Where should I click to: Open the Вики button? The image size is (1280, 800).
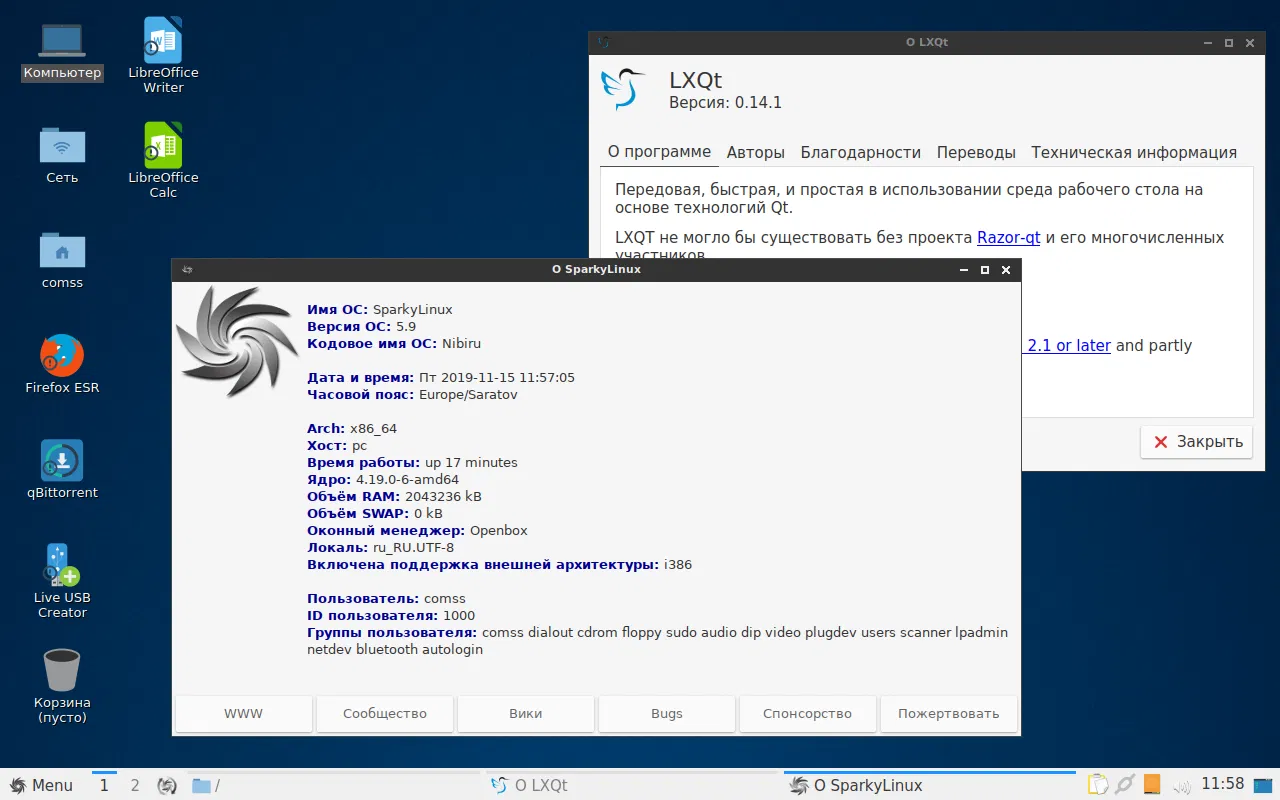coord(526,714)
